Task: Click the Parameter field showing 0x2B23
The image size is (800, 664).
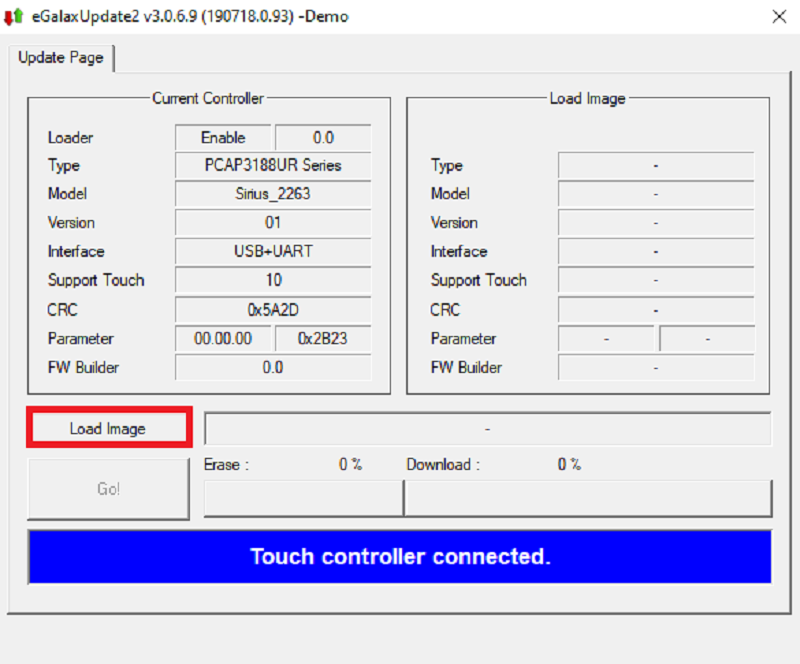Action: pyautogui.click(x=322, y=339)
